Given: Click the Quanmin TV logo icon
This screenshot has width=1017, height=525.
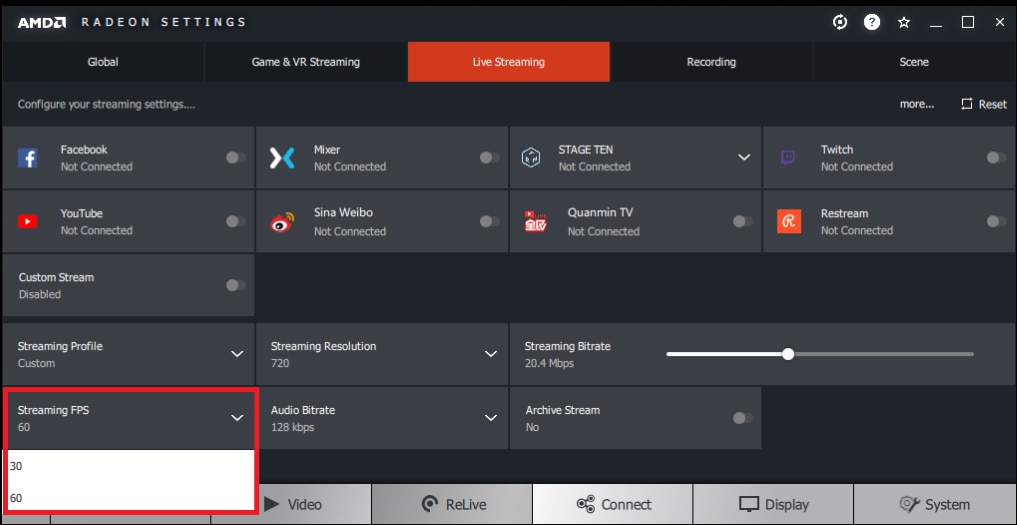Looking at the screenshot, I should (x=535, y=221).
